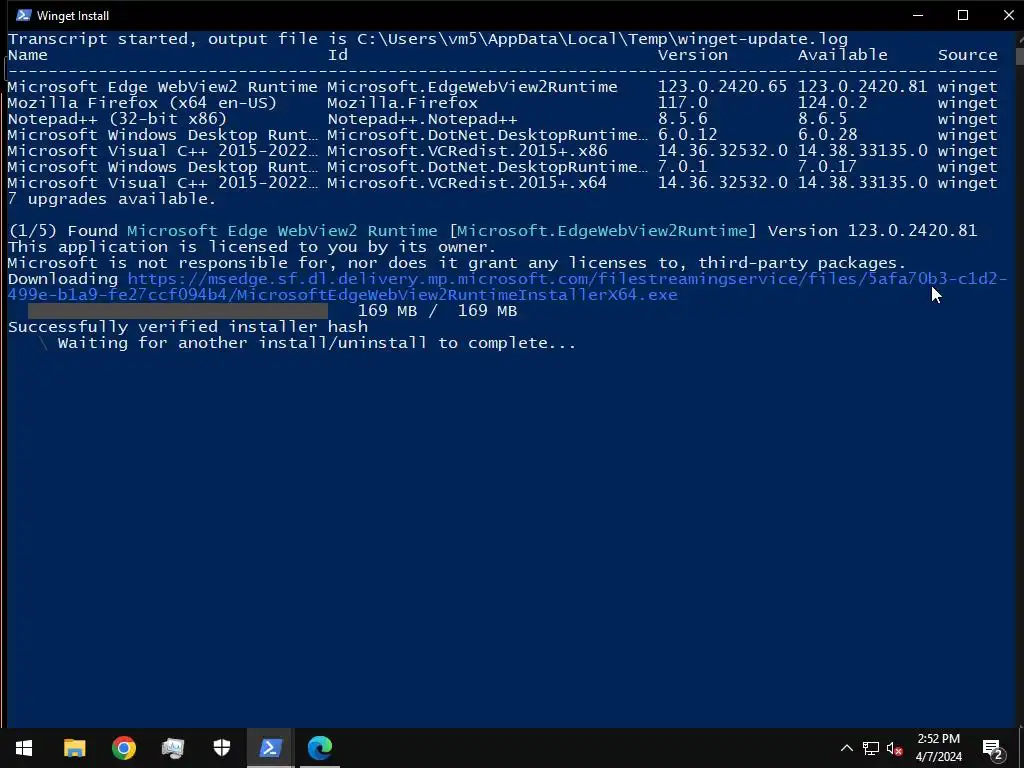Click the 'Version' column header
Viewport: 1024px width, 768px height.
(693, 55)
